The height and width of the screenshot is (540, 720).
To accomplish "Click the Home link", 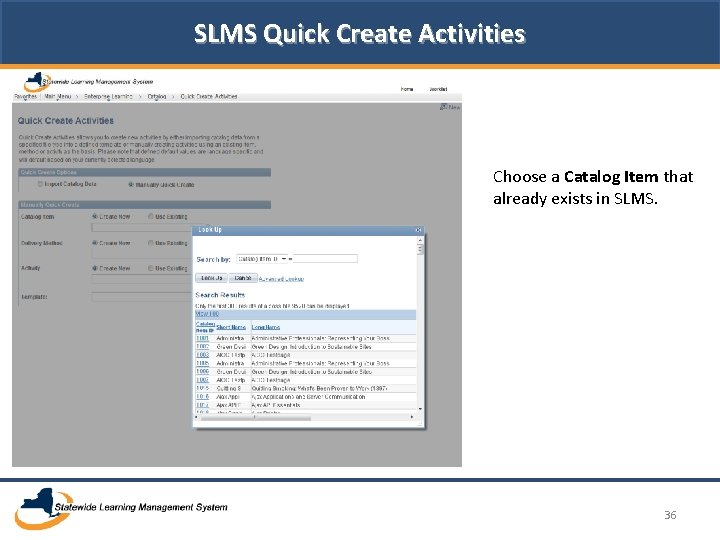I will pyautogui.click(x=407, y=89).
